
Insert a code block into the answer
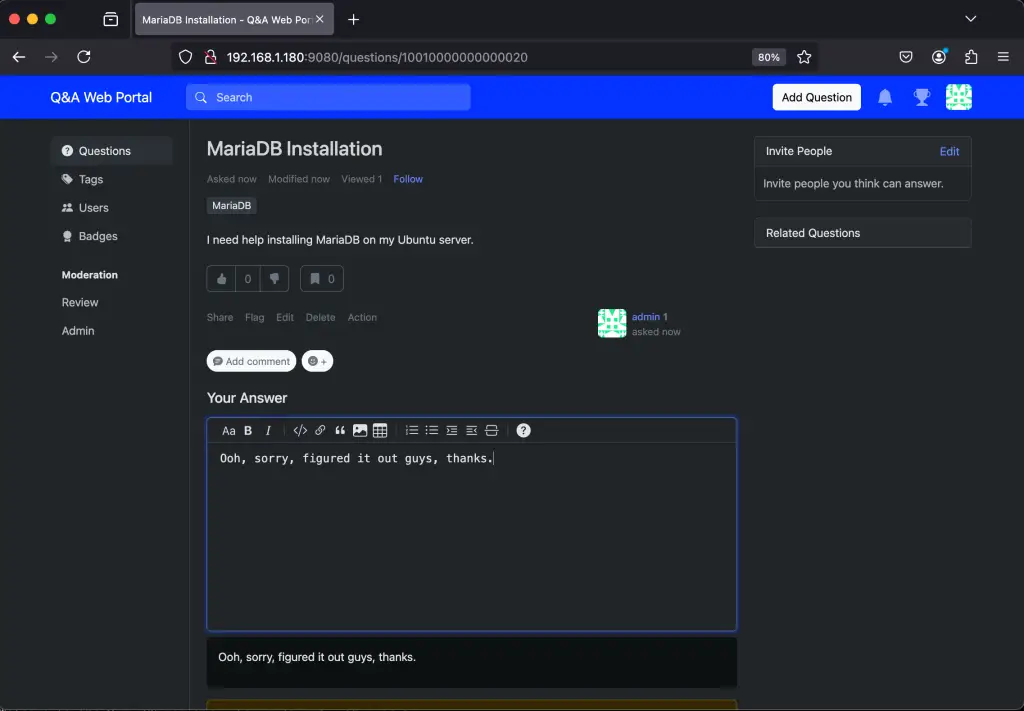tap(300, 430)
